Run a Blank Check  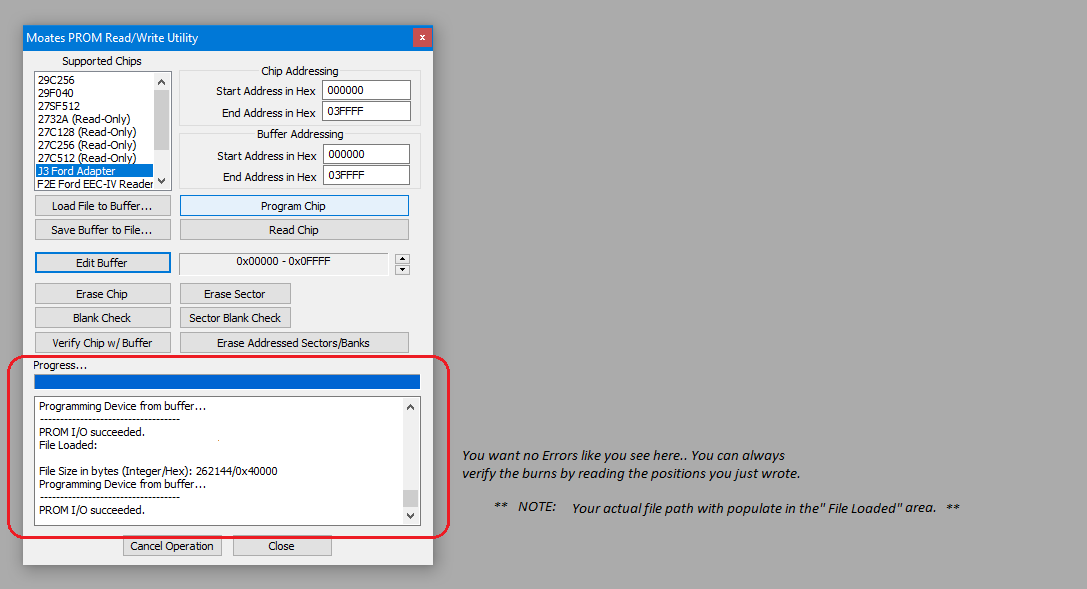point(103,318)
